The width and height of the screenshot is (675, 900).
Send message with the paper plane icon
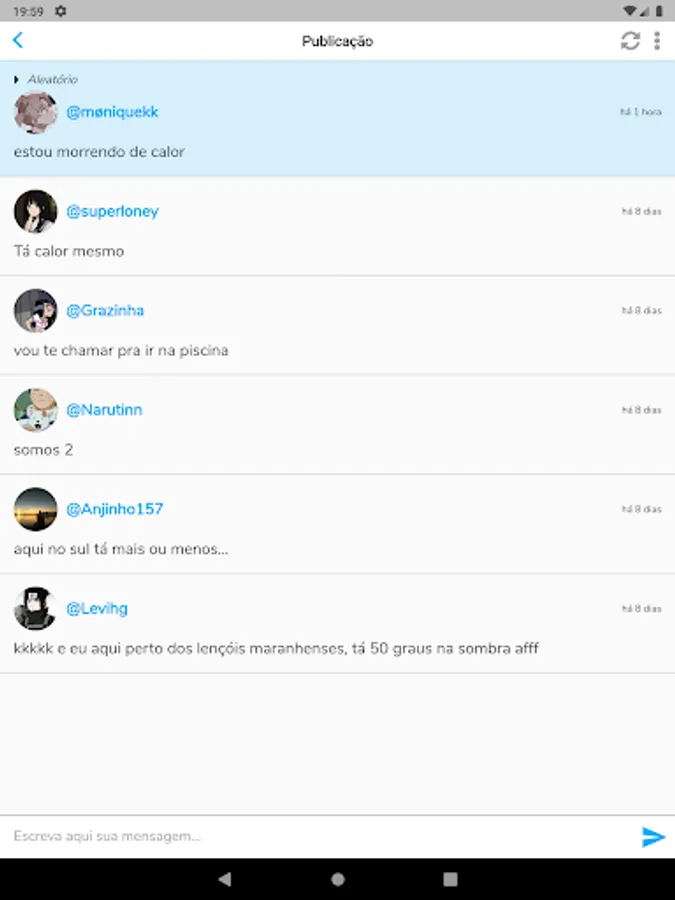tap(653, 836)
